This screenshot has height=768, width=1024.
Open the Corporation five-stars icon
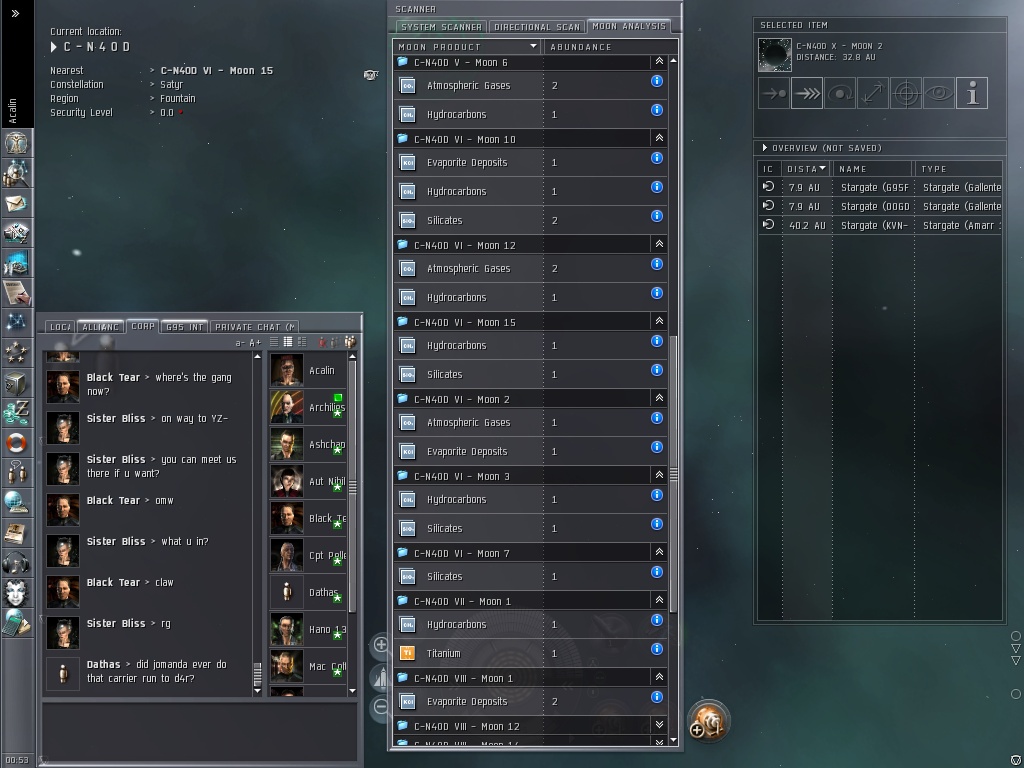click(x=16, y=353)
